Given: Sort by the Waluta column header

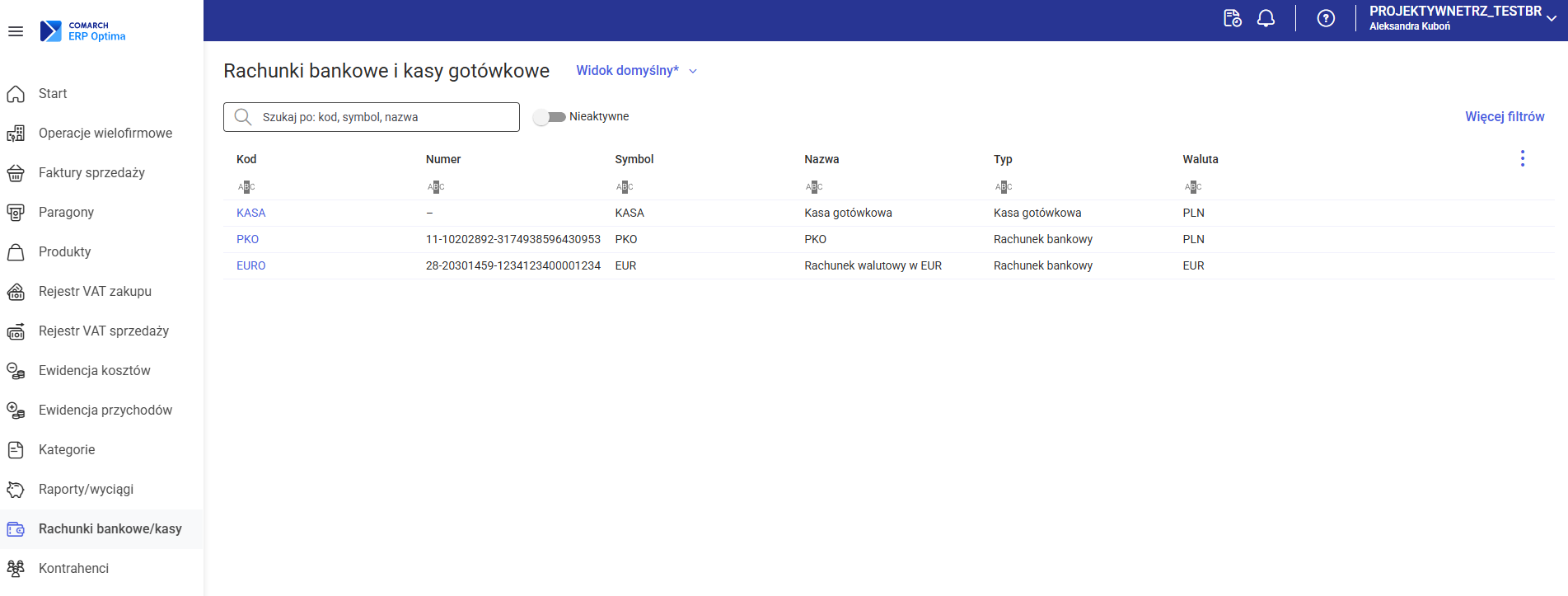Looking at the screenshot, I should [1200, 159].
